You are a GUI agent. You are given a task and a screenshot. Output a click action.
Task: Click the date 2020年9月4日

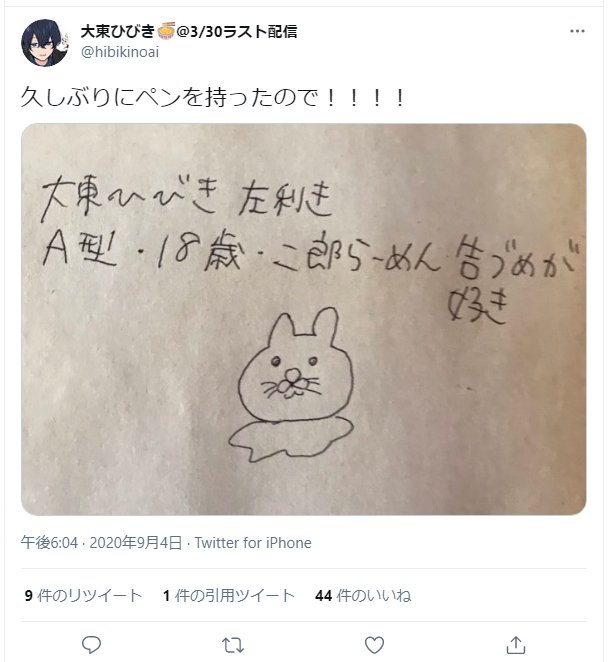[136, 543]
